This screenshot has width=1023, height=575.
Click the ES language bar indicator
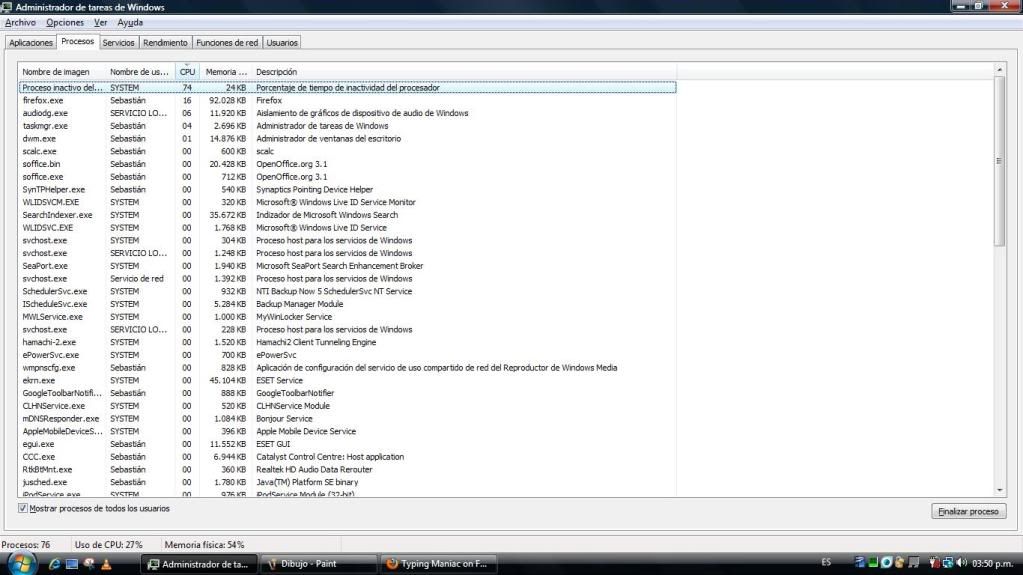click(x=826, y=563)
